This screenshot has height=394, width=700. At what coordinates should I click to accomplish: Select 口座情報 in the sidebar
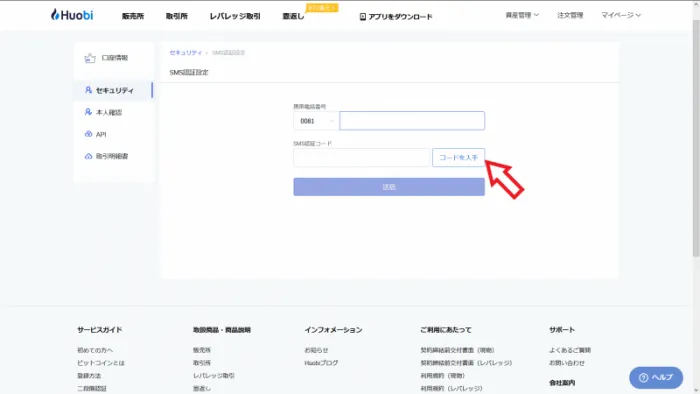click(x=115, y=58)
